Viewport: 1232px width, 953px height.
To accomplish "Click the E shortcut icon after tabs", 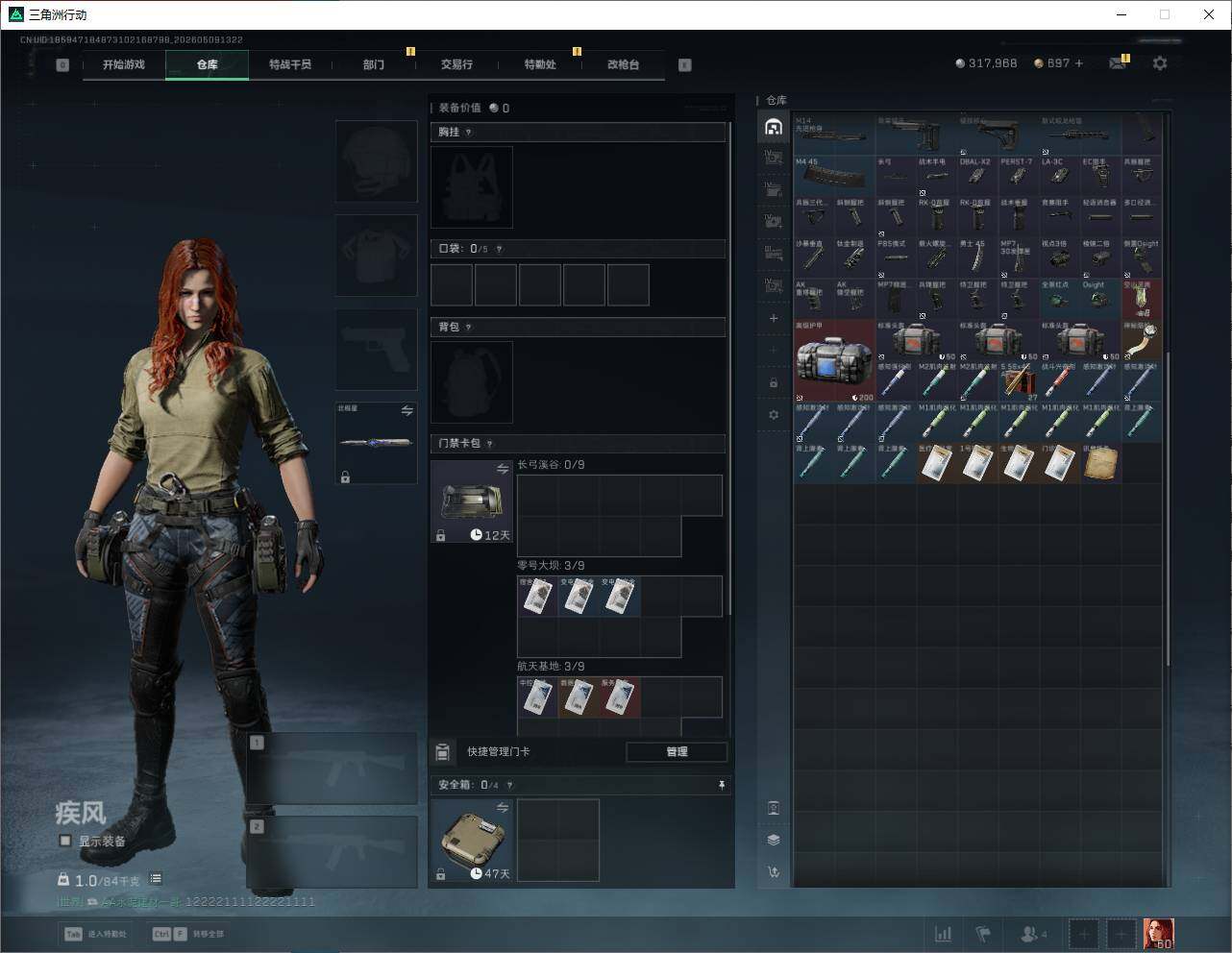I will coord(685,65).
